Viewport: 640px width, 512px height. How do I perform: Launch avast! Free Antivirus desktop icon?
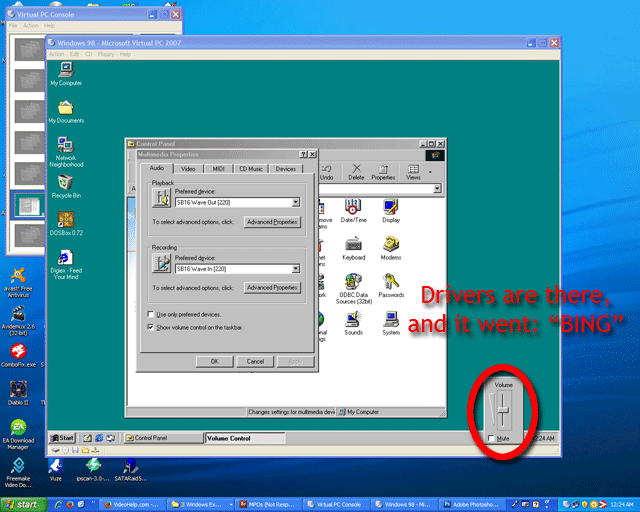point(18,283)
